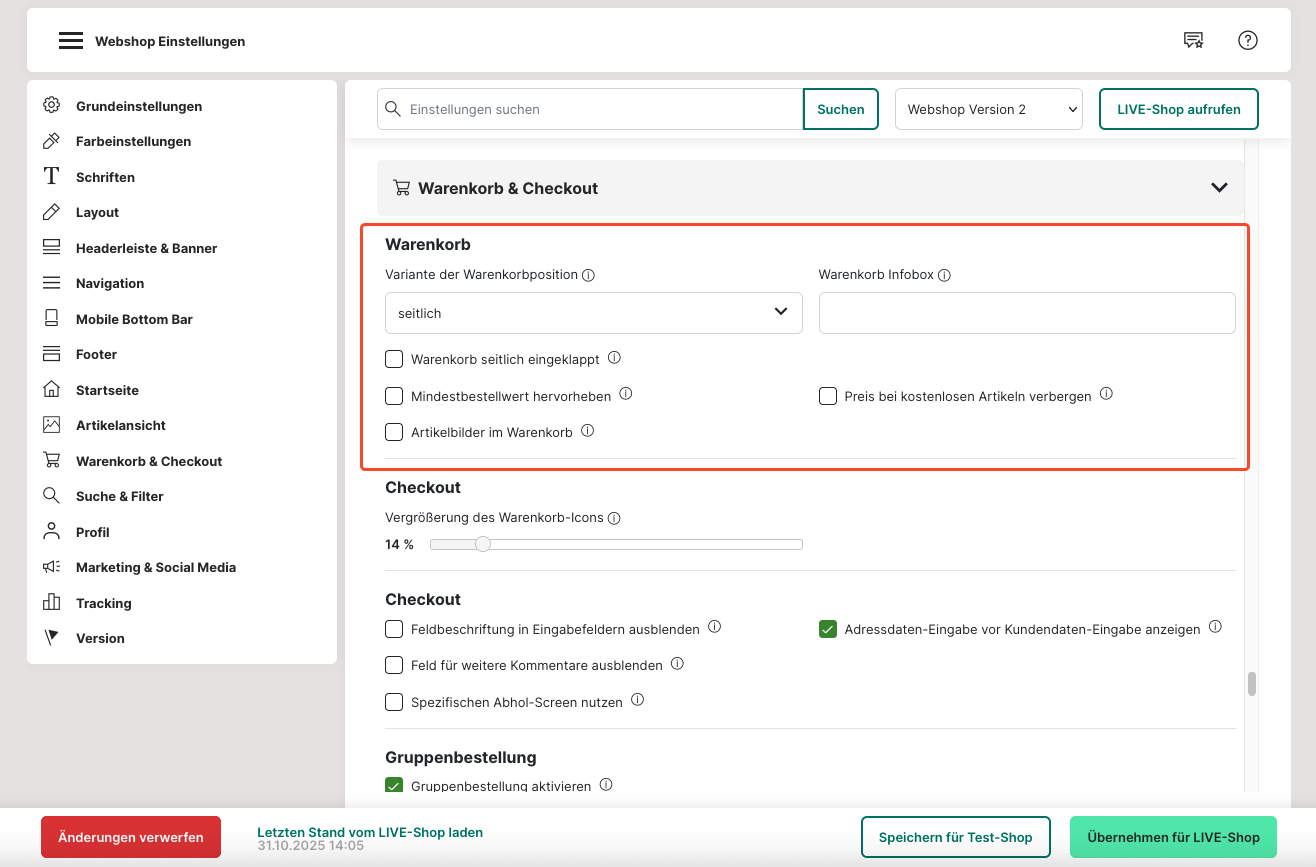Screen dimensions: 1316x867
Task: Click the help question mark icon
Action: coord(1247,40)
